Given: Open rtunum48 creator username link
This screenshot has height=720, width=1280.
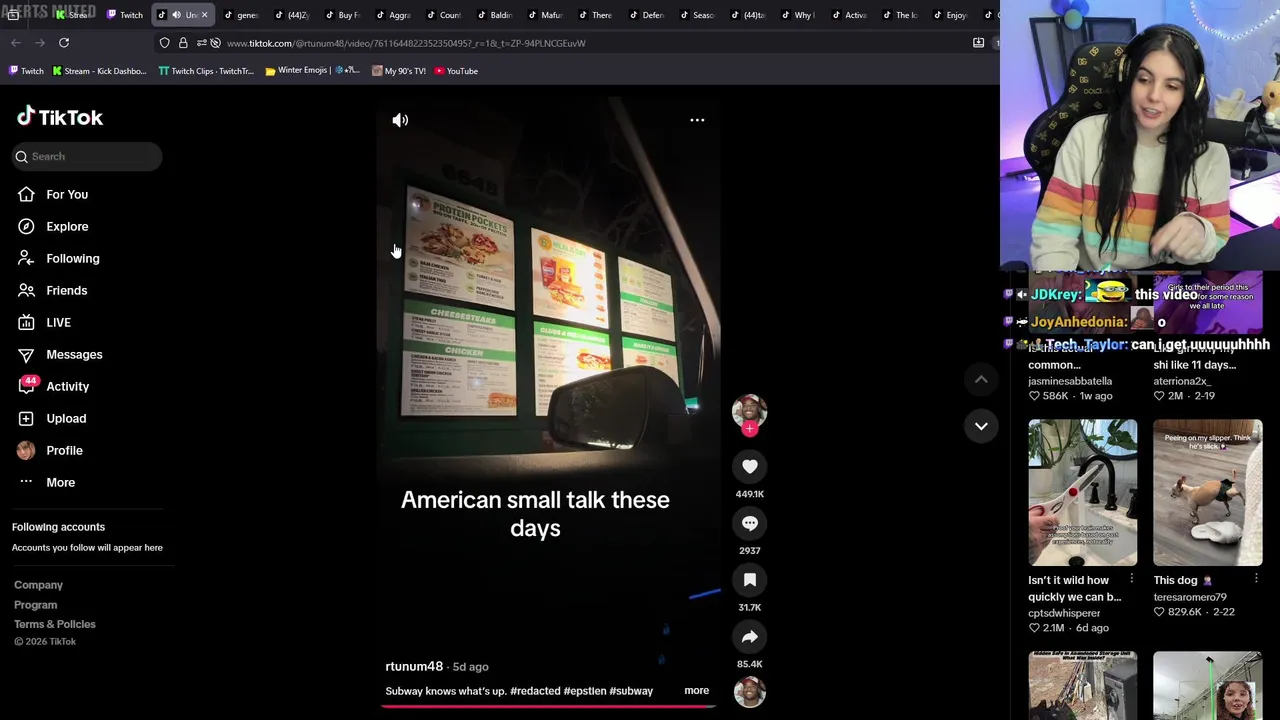Looking at the screenshot, I should 414,667.
